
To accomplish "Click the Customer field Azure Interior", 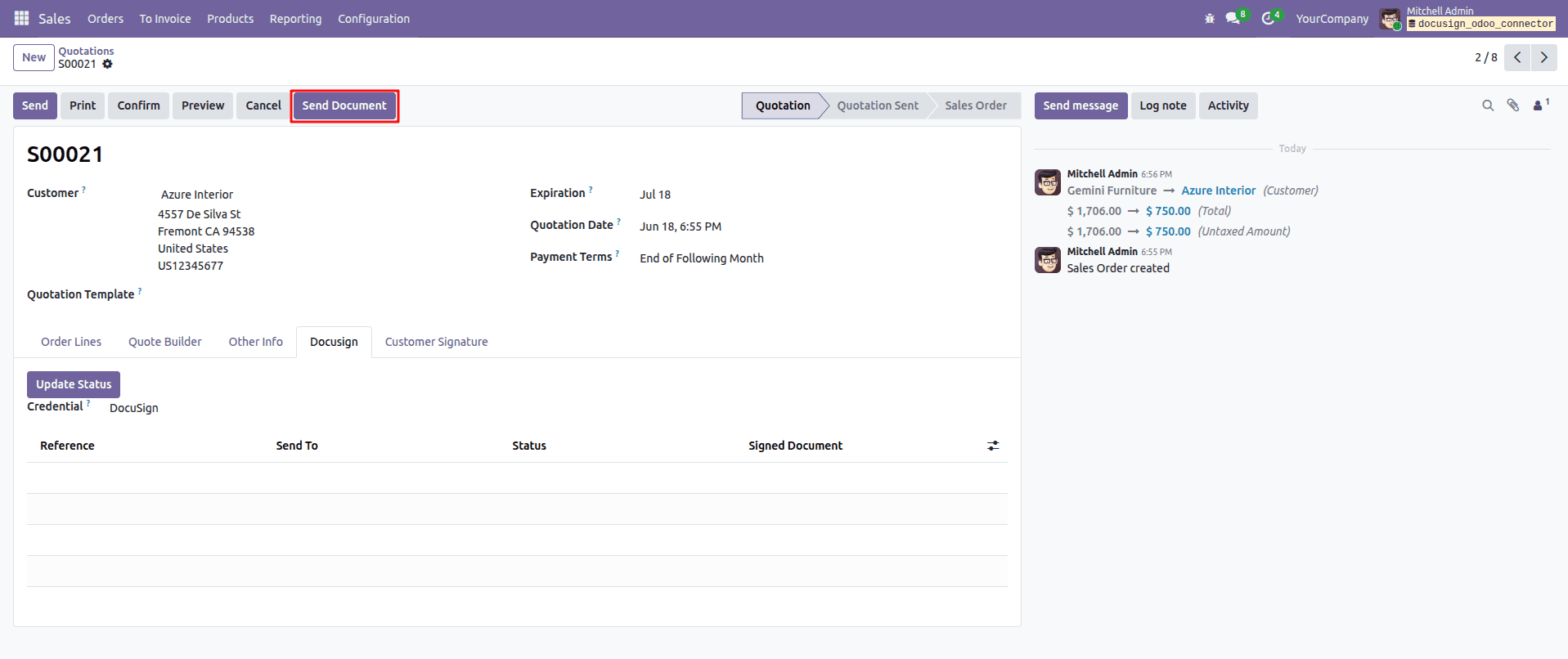I will (197, 195).
